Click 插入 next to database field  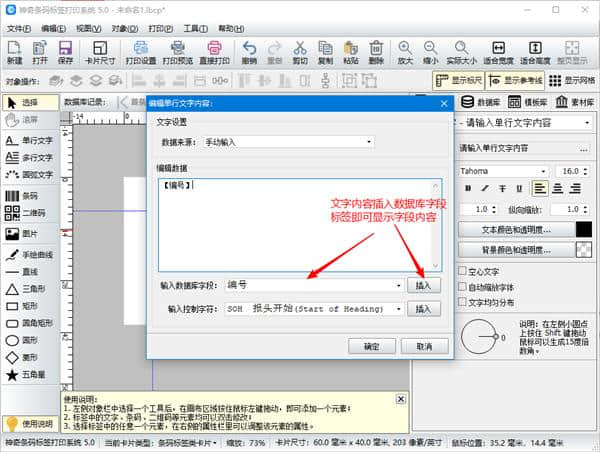[x=423, y=286]
